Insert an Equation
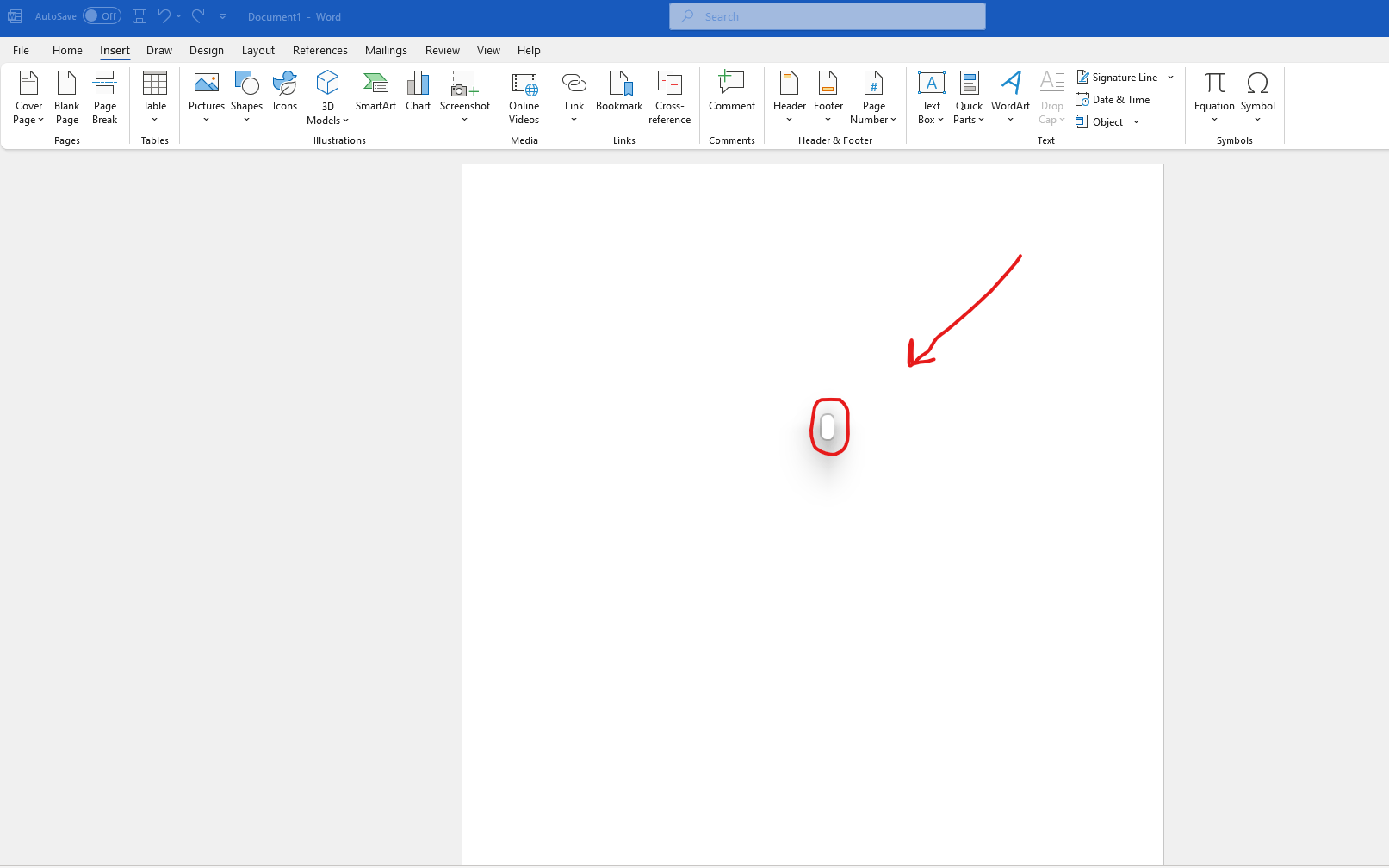This screenshot has height=868, width=1389. (x=1214, y=97)
